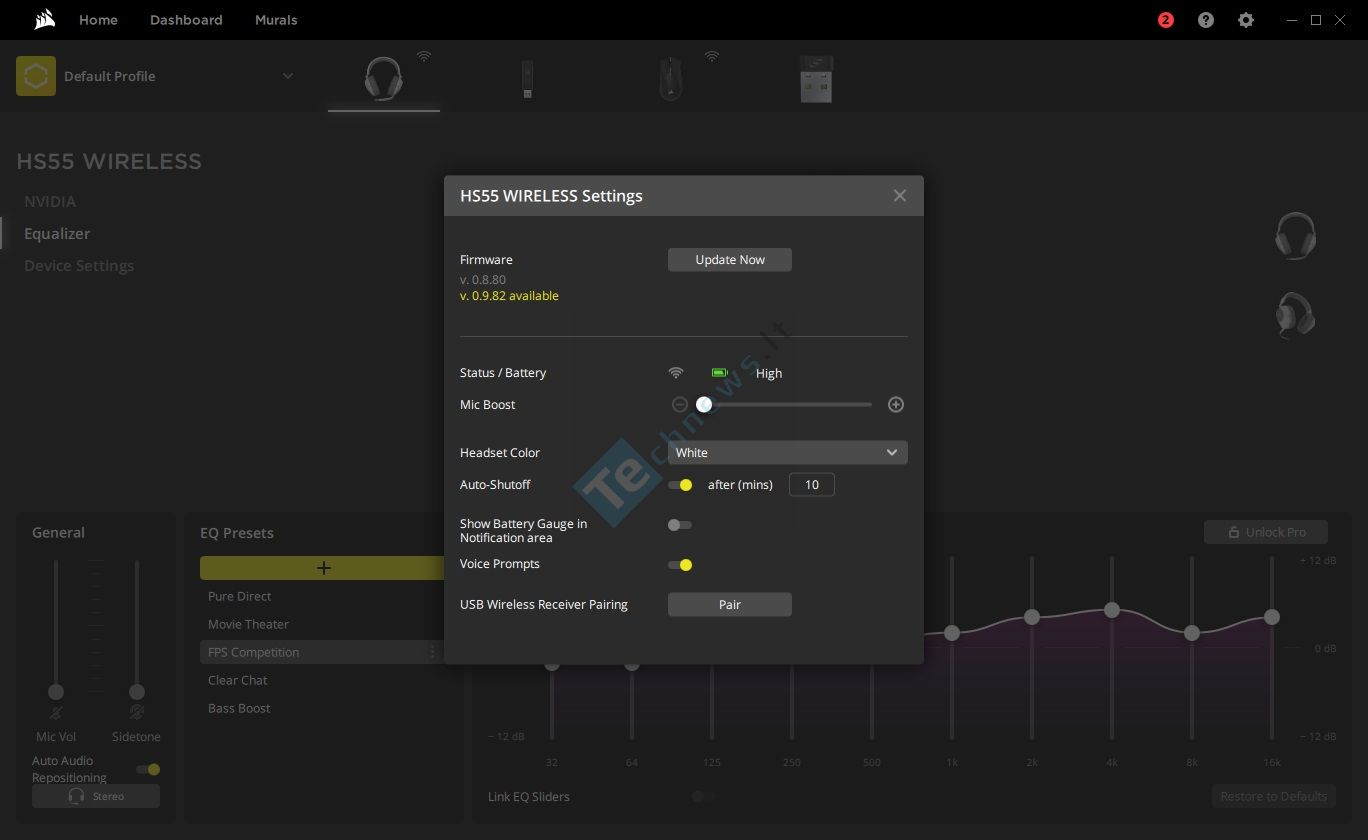Select the USB dongle stick device icon

(528, 78)
